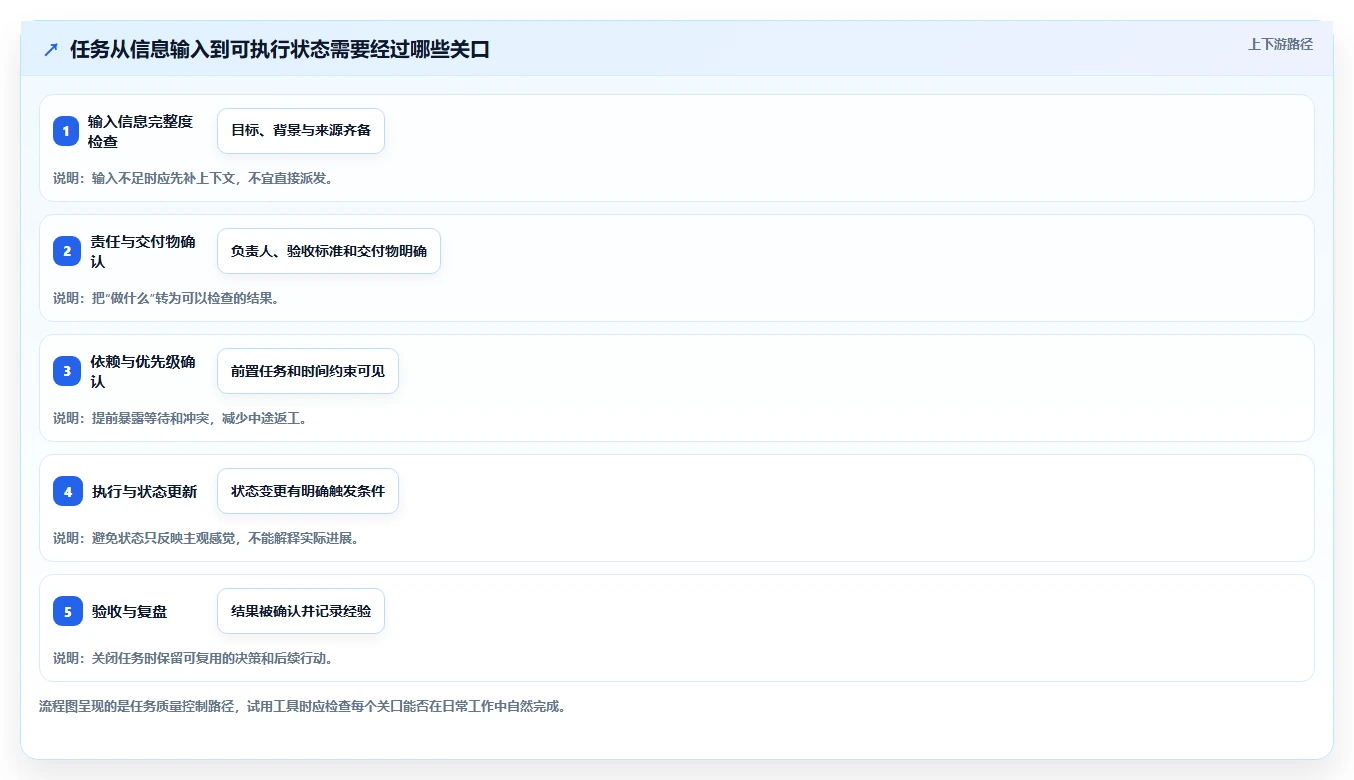Click the note 把“做什么”转为可以检查的结果

(166, 298)
